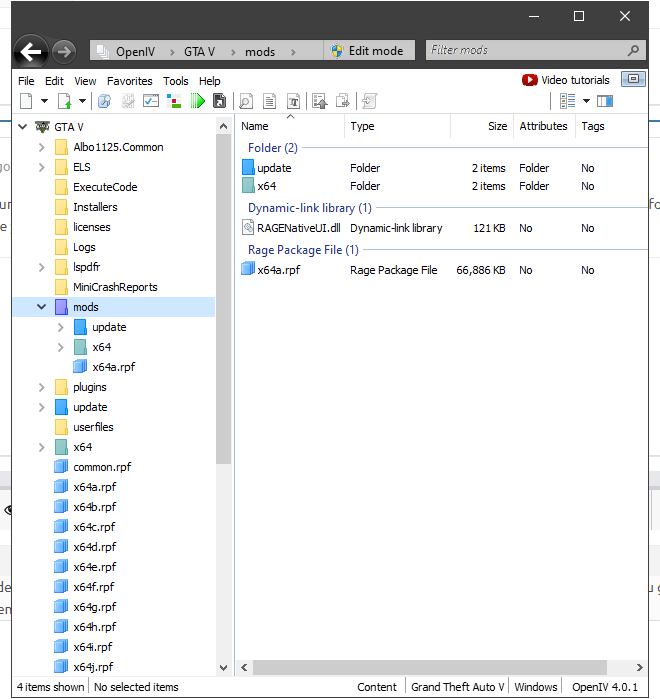
Task: Click the magnifier icon in Filter mods
Action: tap(633, 50)
